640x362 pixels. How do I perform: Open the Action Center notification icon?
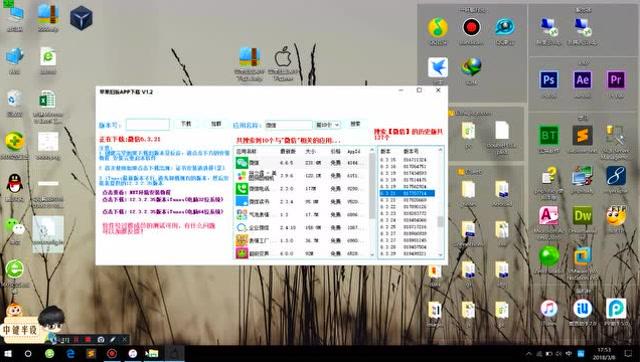point(629,353)
